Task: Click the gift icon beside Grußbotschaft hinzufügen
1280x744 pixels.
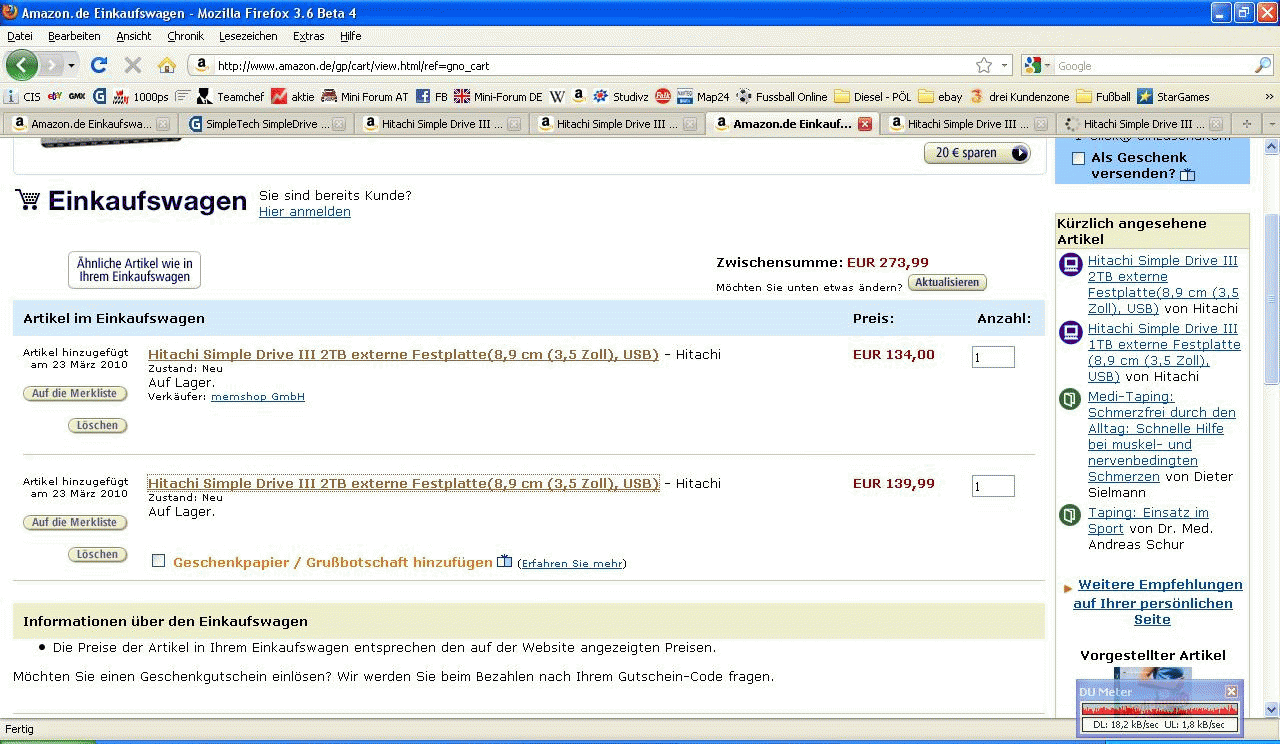Action: (x=505, y=561)
